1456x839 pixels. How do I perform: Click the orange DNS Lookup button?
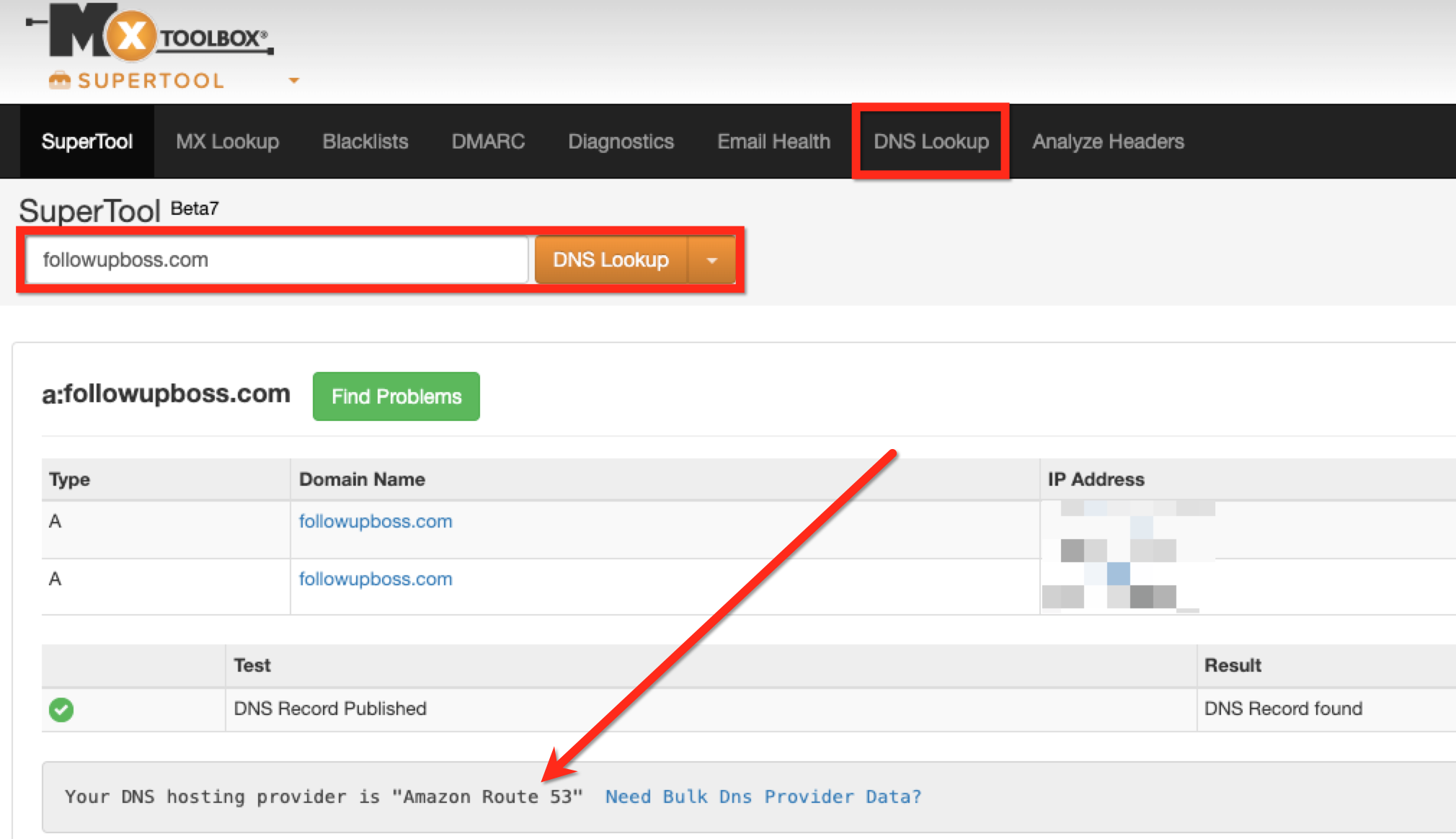611,259
